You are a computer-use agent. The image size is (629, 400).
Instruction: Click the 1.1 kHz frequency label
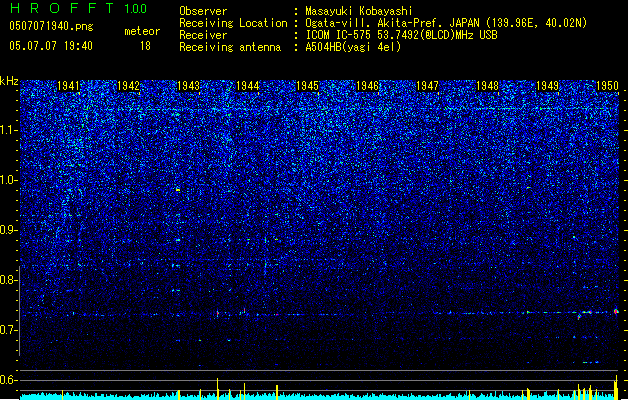(x=9, y=130)
